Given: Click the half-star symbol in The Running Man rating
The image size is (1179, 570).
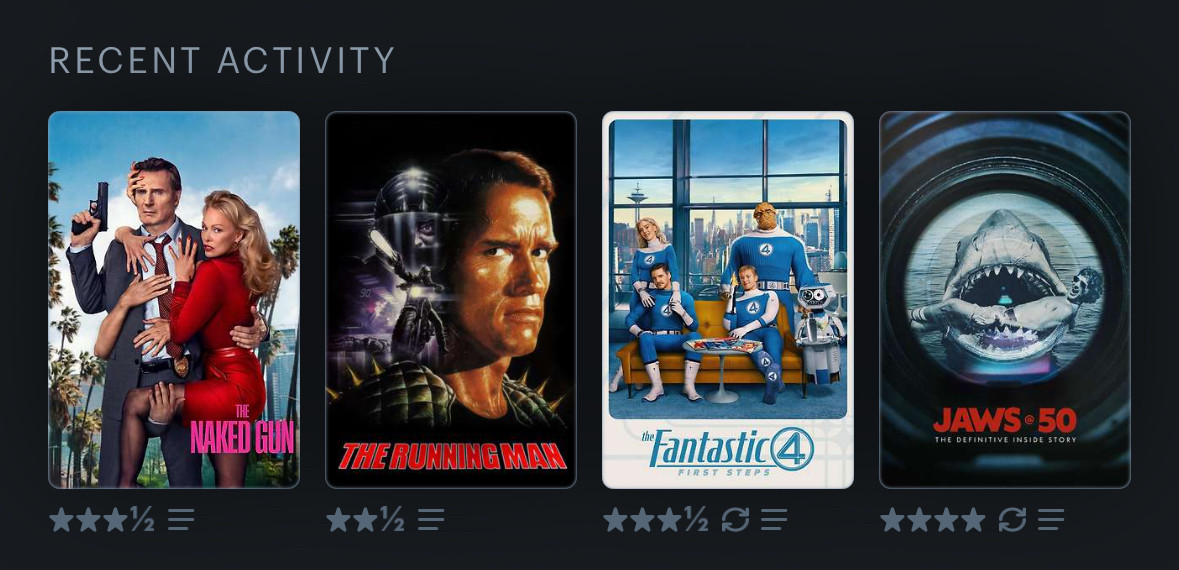Looking at the screenshot, I should 392,519.
